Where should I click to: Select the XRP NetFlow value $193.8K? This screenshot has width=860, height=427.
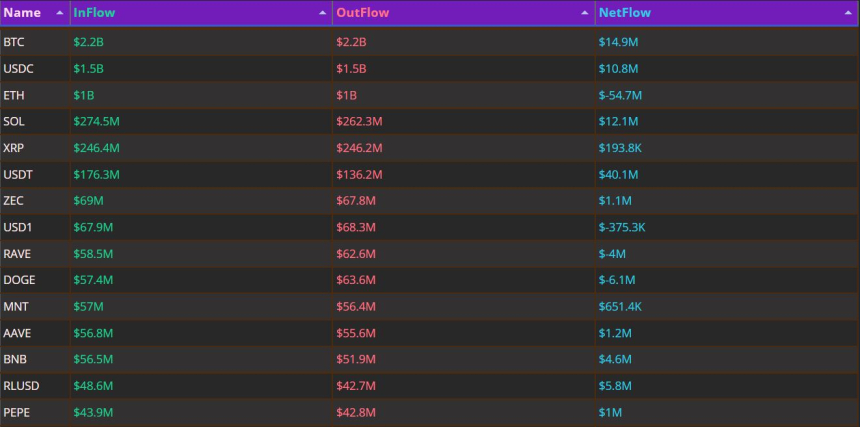click(621, 148)
